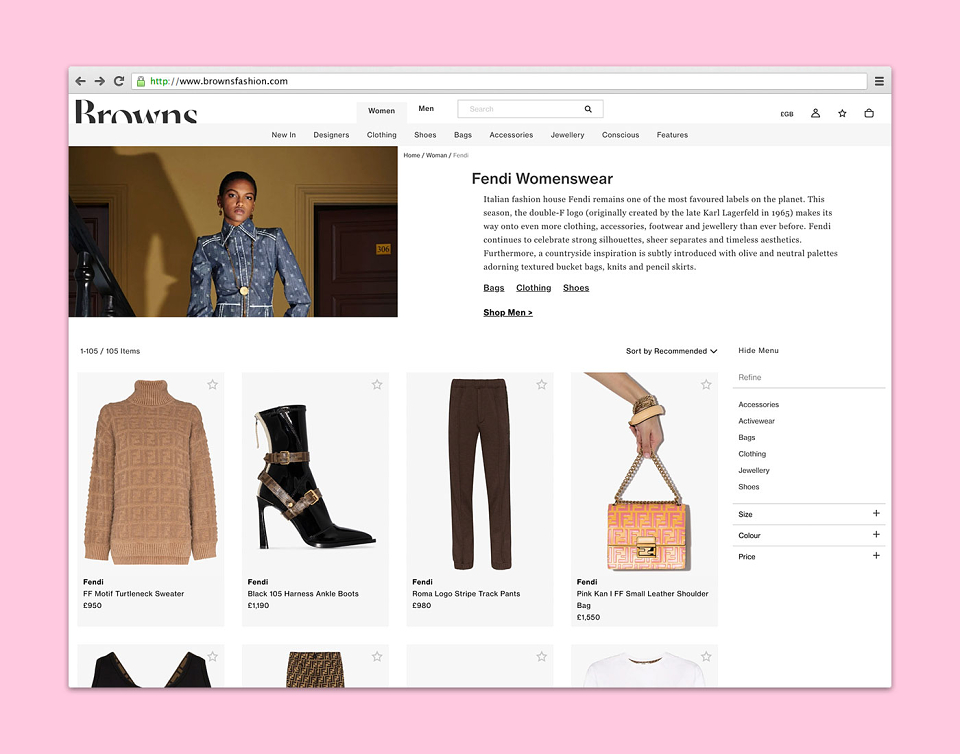The width and height of the screenshot is (960, 754).
Task: Go to Woman in the breadcrumb
Action: tap(437, 155)
